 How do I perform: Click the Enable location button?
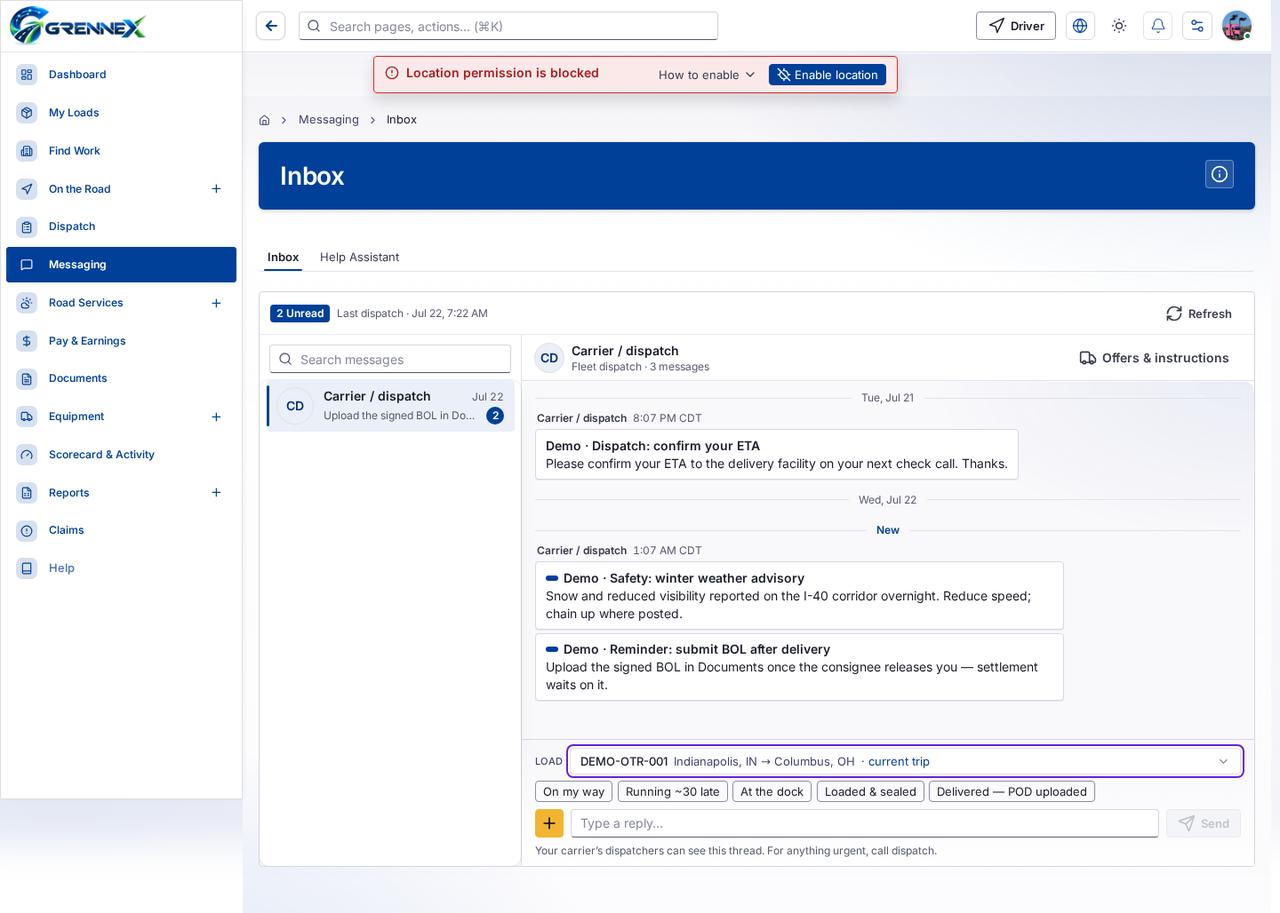pos(827,75)
